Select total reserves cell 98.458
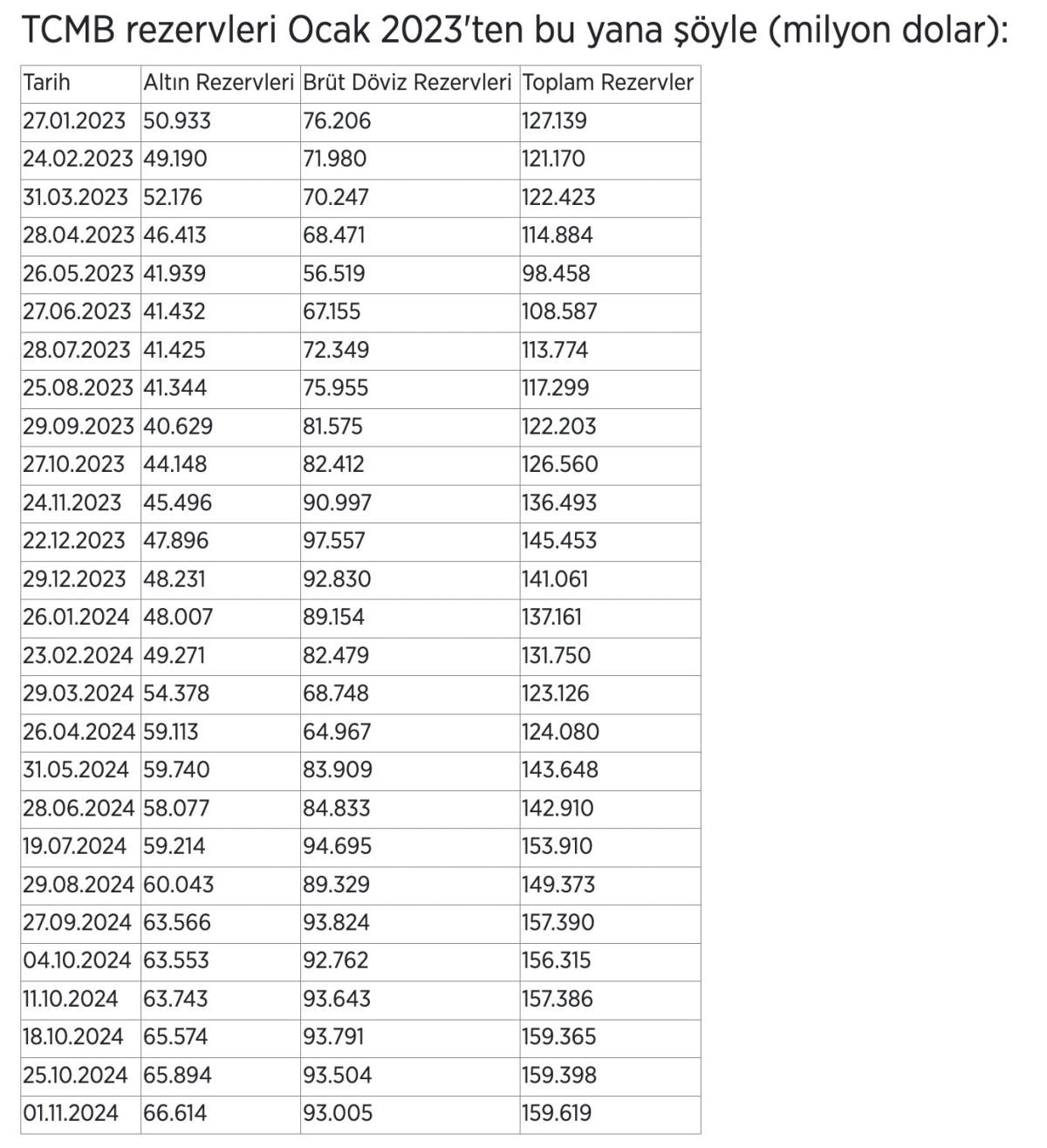This screenshot has height=1148, width=1047. pyautogui.click(x=556, y=273)
